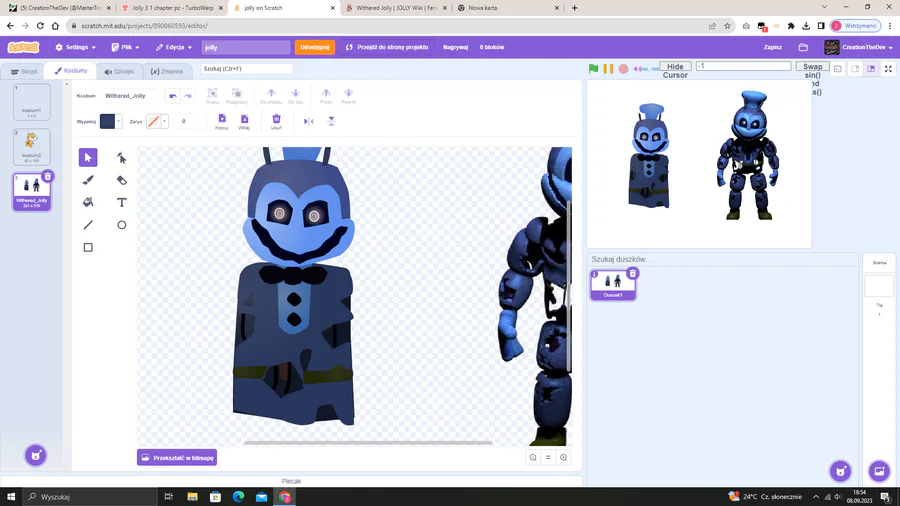Activate the Rectangle tool
This screenshot has width=900, height=506.
click(88, 247)
